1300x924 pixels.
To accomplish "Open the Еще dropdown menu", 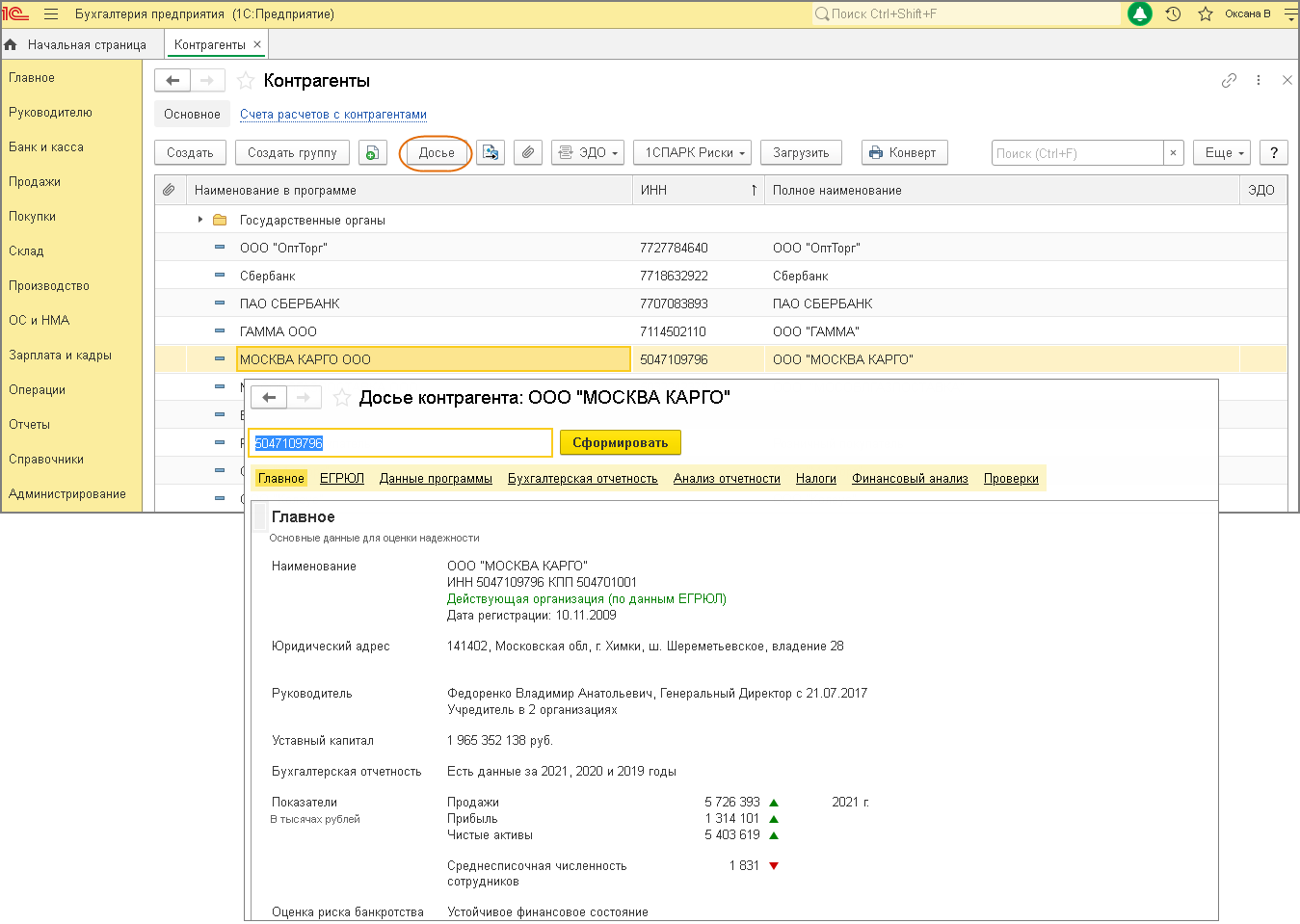I will click(x=1222, y=152).
